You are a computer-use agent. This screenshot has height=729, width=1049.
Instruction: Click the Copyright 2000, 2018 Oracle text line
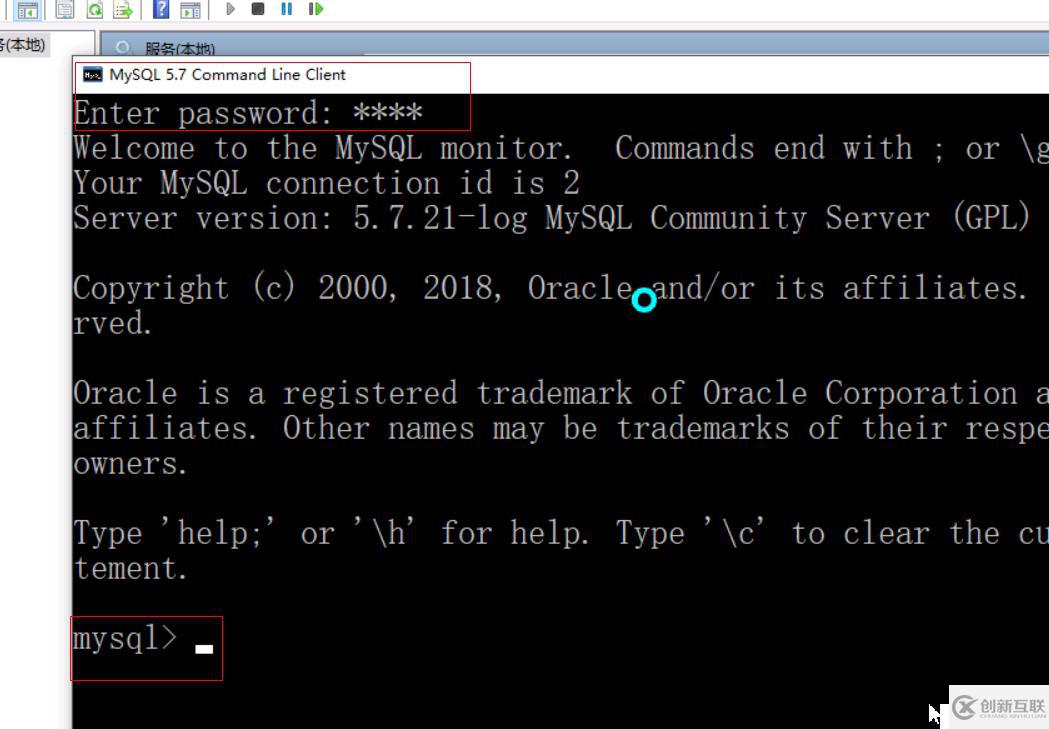coord(550,288)
